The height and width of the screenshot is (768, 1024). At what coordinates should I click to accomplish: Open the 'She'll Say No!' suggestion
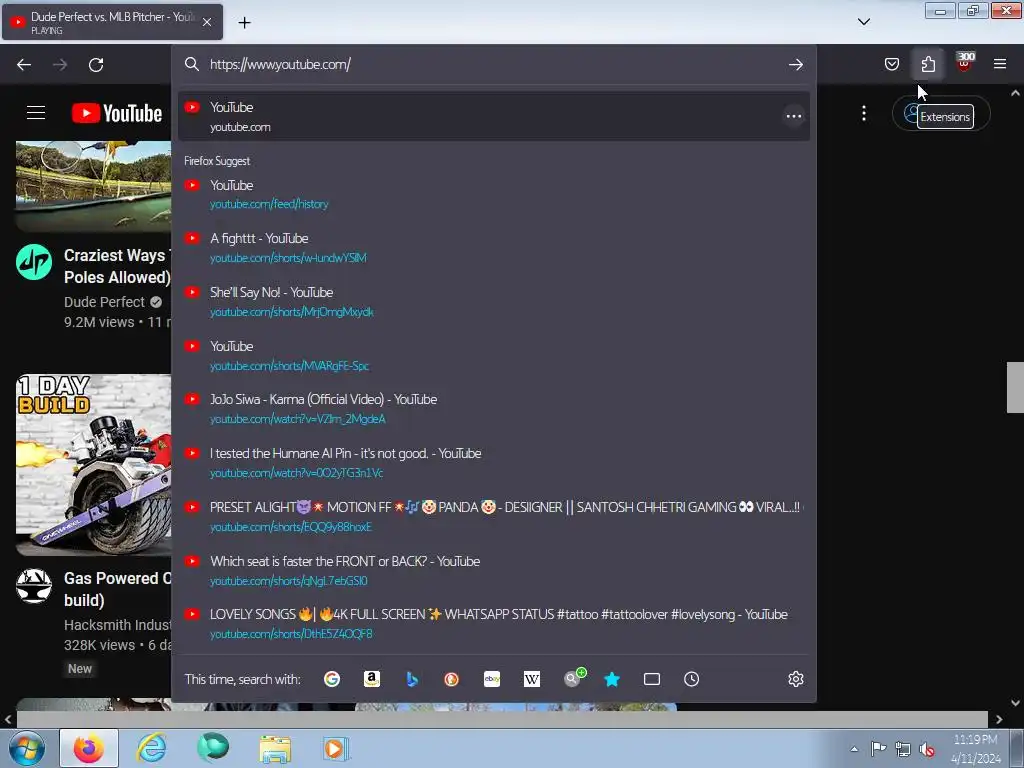click(x=494, y=302)
